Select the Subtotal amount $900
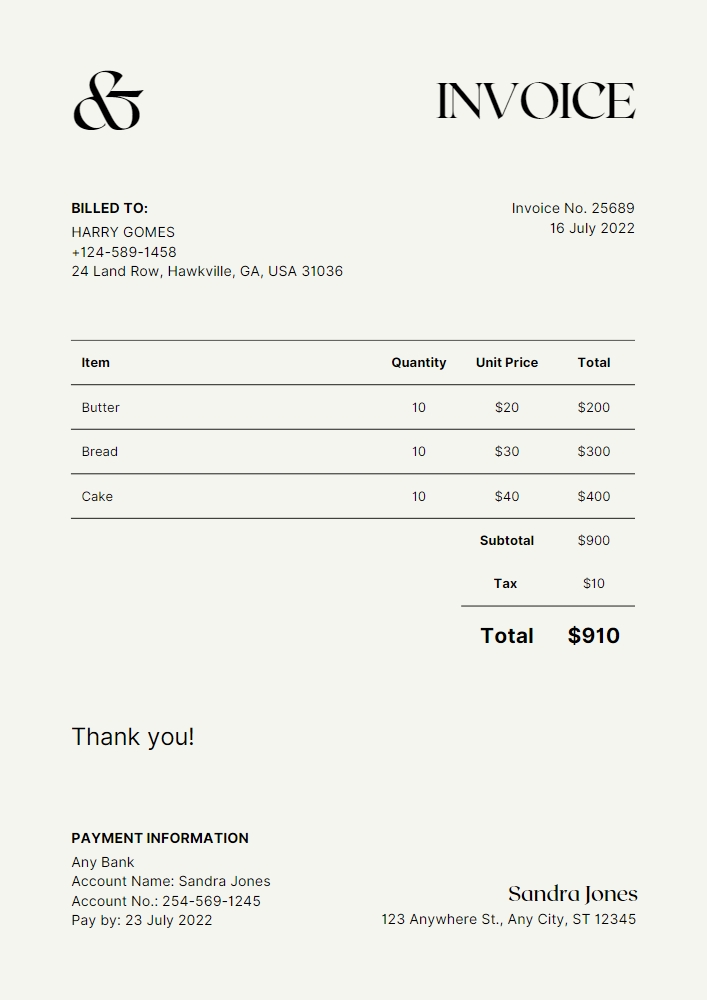Viewport: 707px width, 1000px height. click(594, 541)
